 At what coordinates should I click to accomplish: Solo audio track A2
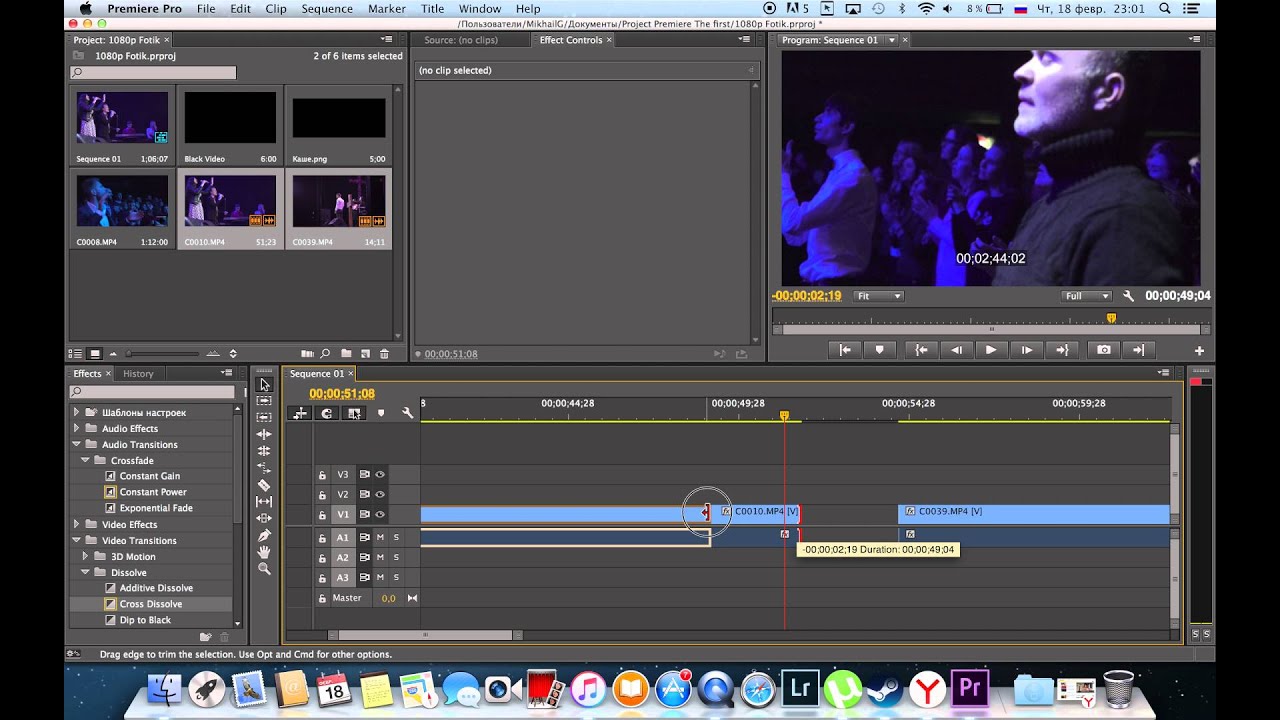point(396,558)
